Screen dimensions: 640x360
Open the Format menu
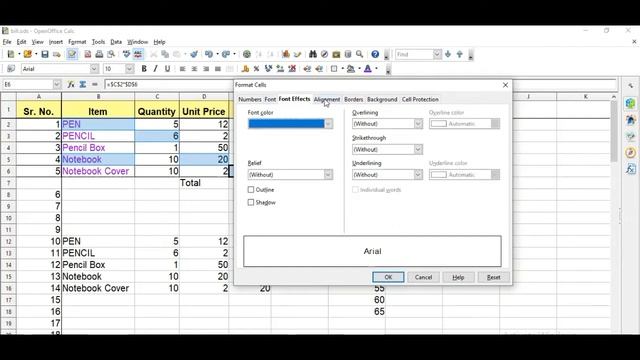(x=77, y=42)
